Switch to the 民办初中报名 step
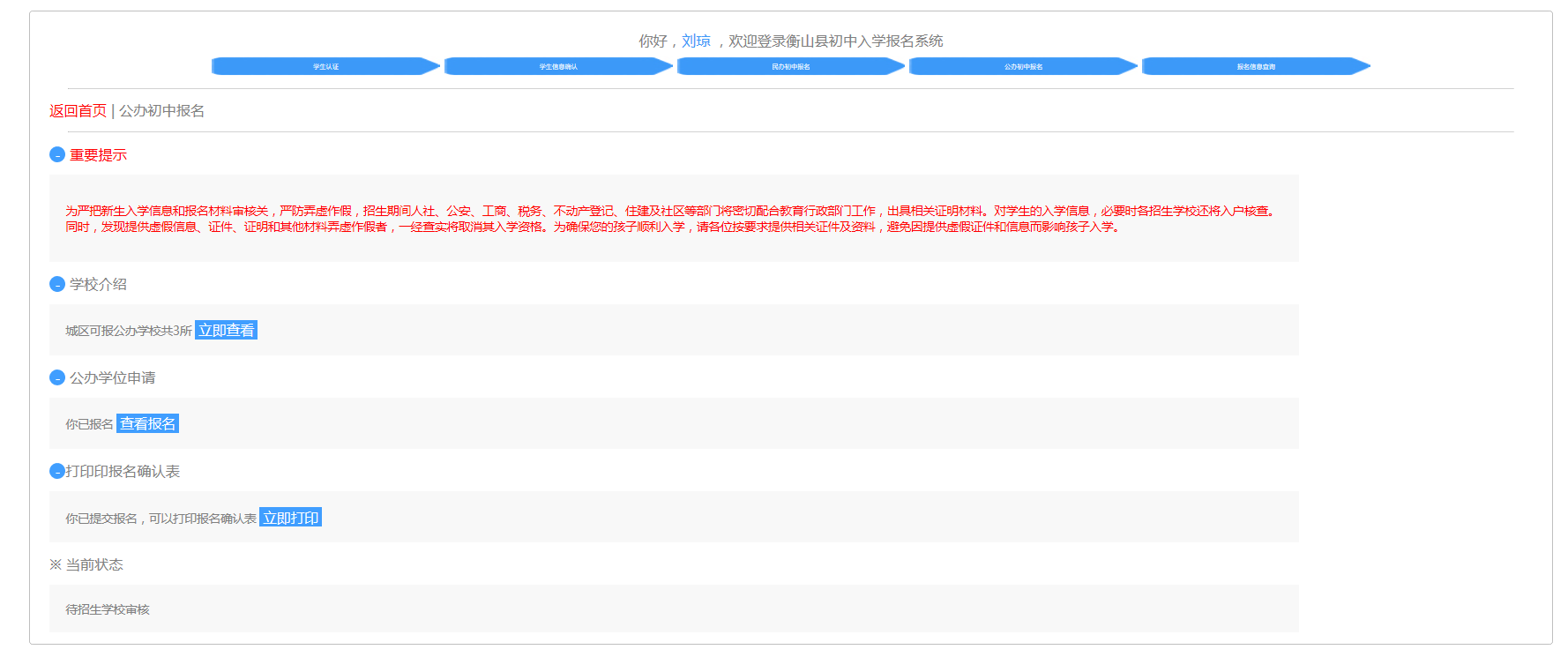1568x657 pixels. (790, 67)
